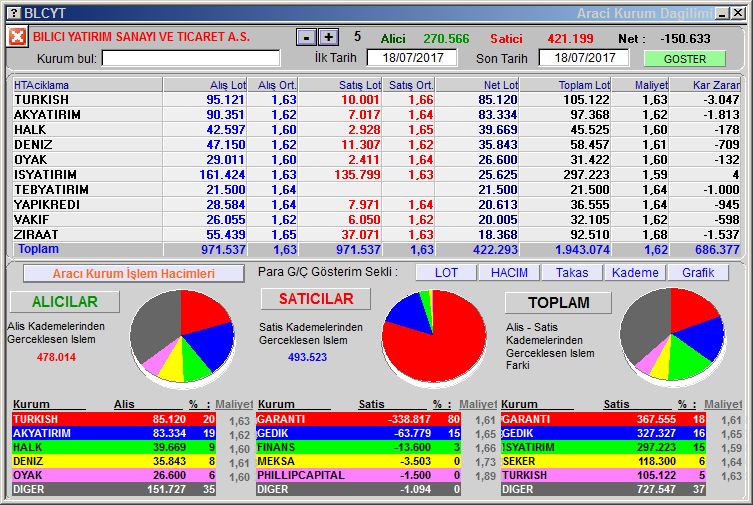Select the ZIRAAT row in the table
Viewport: 753px width, 505px height.
pyautogui.click(x=376, y=234)
